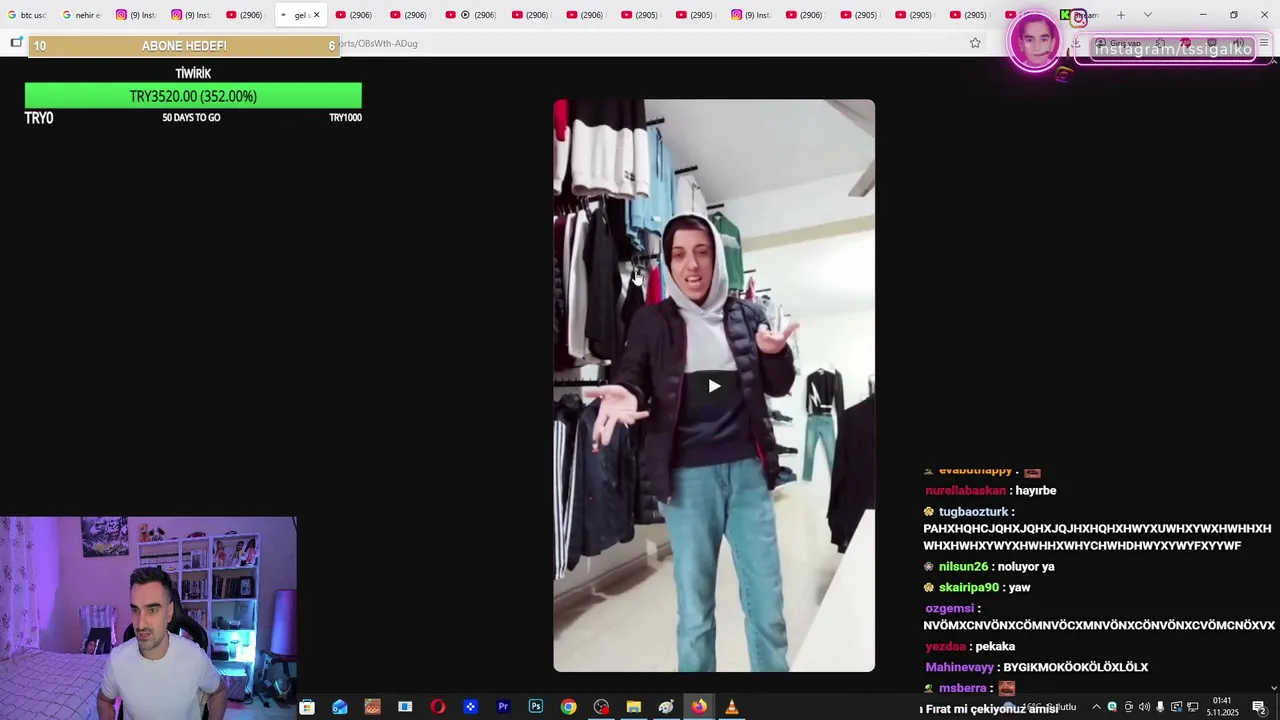Screen dimensions: 1280x720
Task: Open the Kick "Stream" tab
Action: pos(1080,15)
